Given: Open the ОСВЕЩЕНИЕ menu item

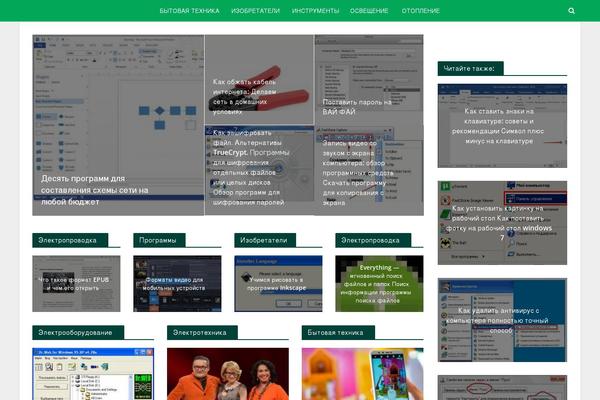Looking at the screenshot, I should (369, 11).
